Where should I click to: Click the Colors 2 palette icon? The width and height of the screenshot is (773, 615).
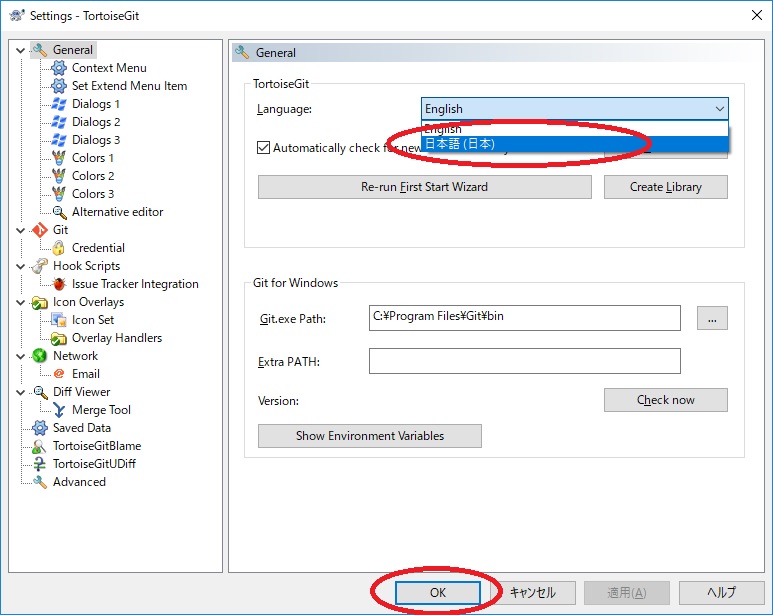click(x=59, y=176)
